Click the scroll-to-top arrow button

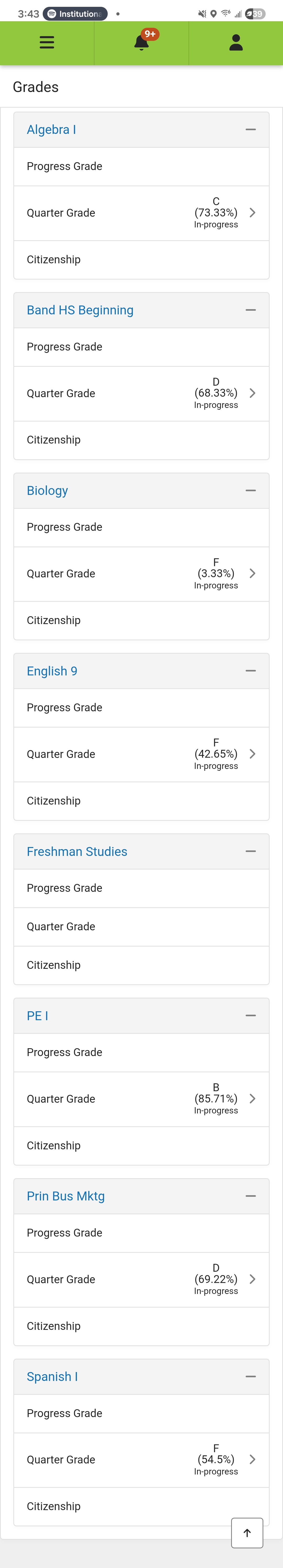point(247,1533)
